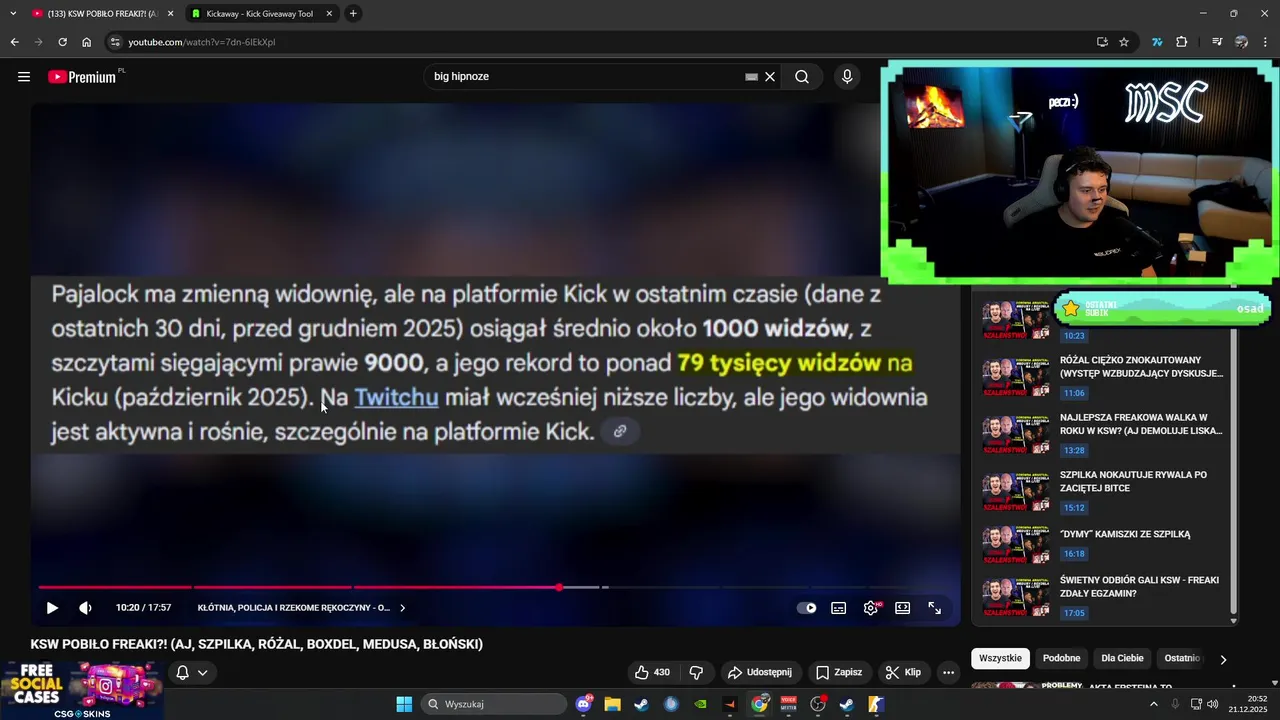Image resolution: width=1280 pixels, height=720 pixels.
Task: Open the YouTube hamburger guide menu
Action: (x=24, y=77)
